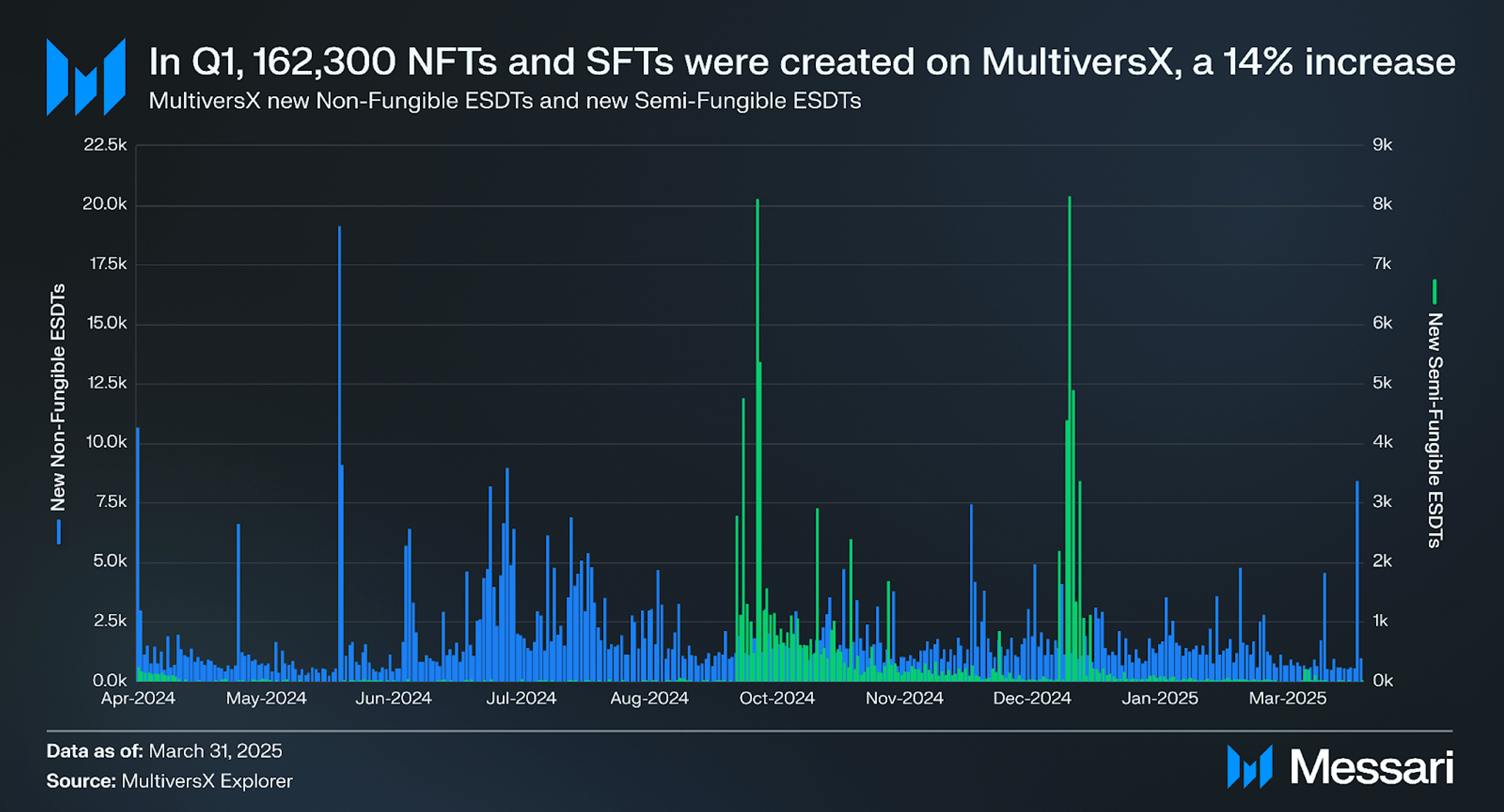Click the '3k' right axis value
1504x812 pixels.
tap(1383, 502)
